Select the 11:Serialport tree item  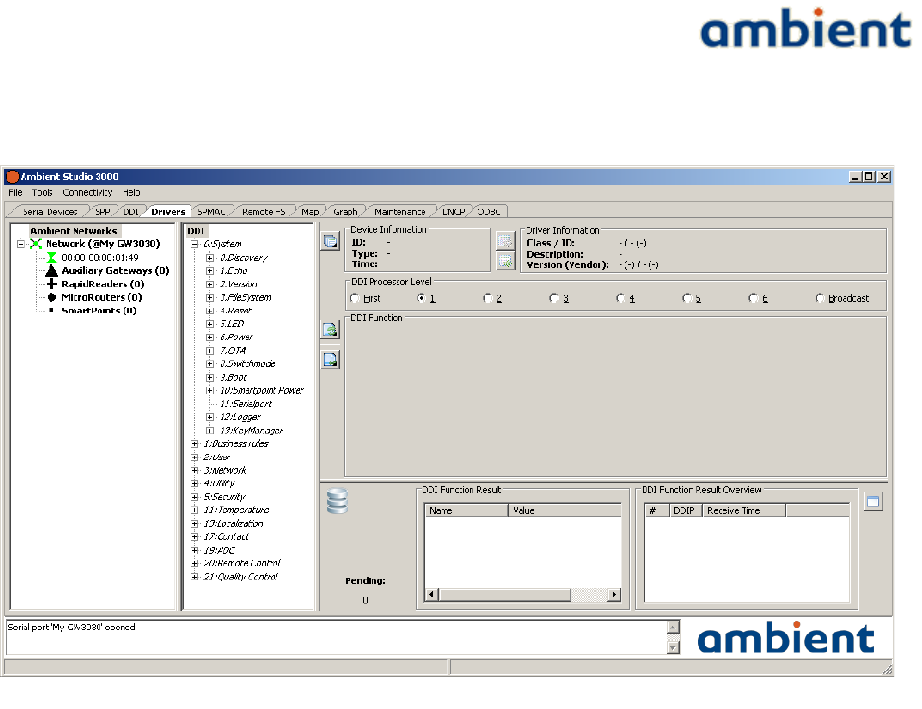click(x=246, y=404)
